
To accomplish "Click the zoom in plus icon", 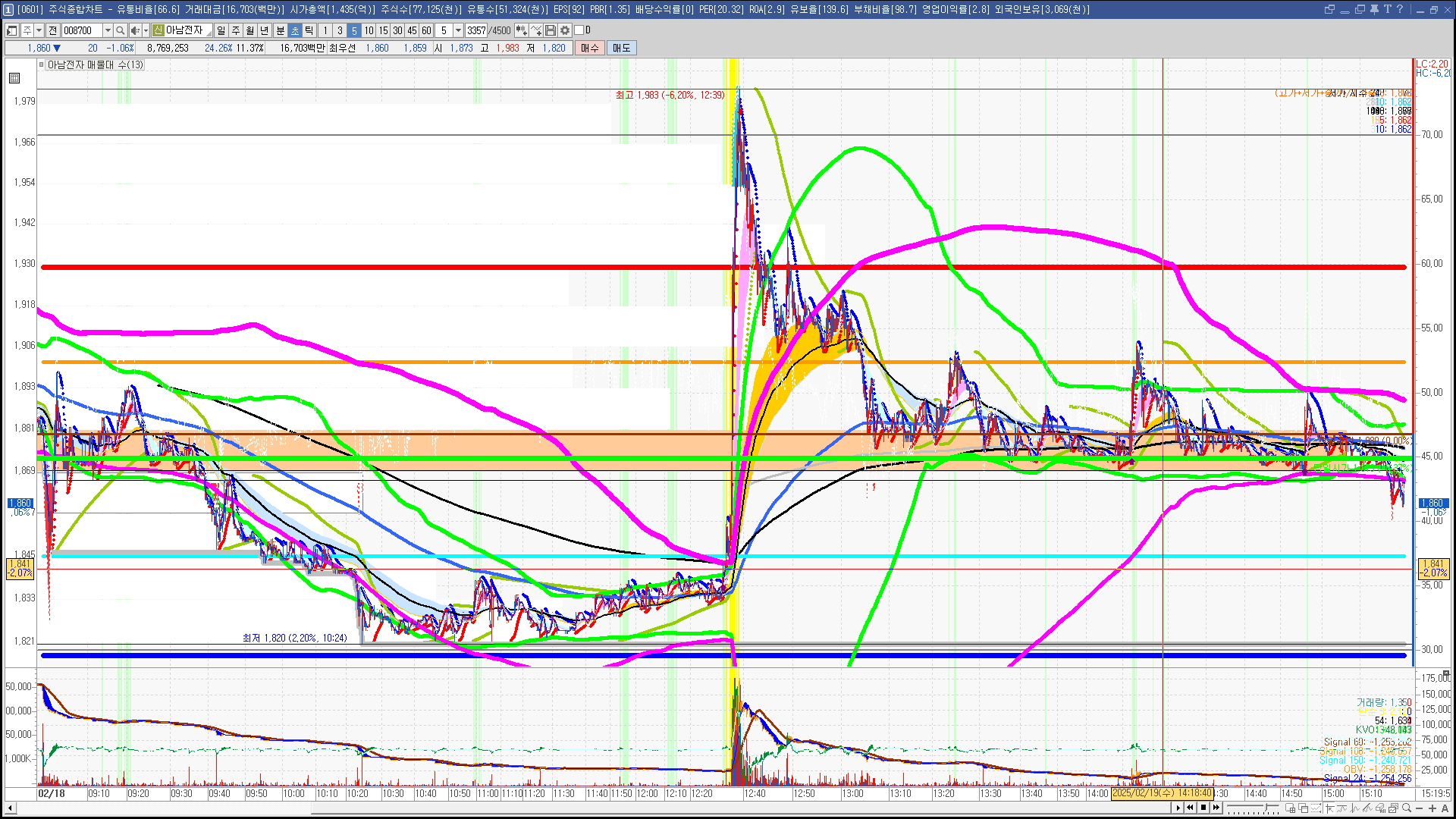I will click(1432, 808).
